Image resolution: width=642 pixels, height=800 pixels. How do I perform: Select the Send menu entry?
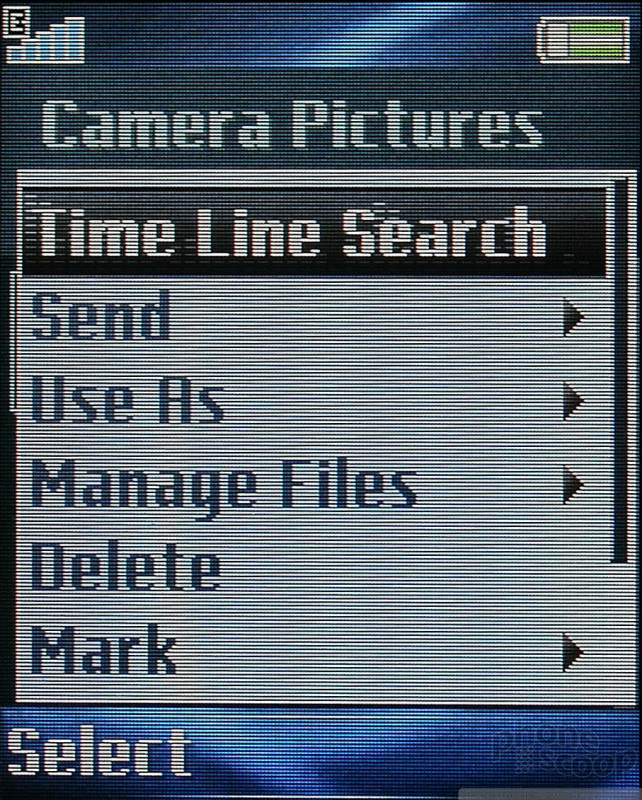pyautogui.click(x=101, y=316)
